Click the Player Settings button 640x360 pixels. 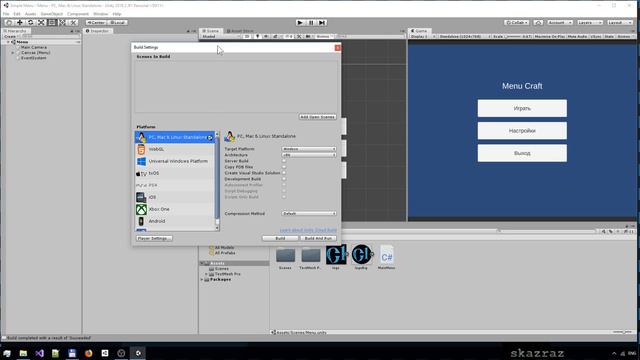pos(154,238)
